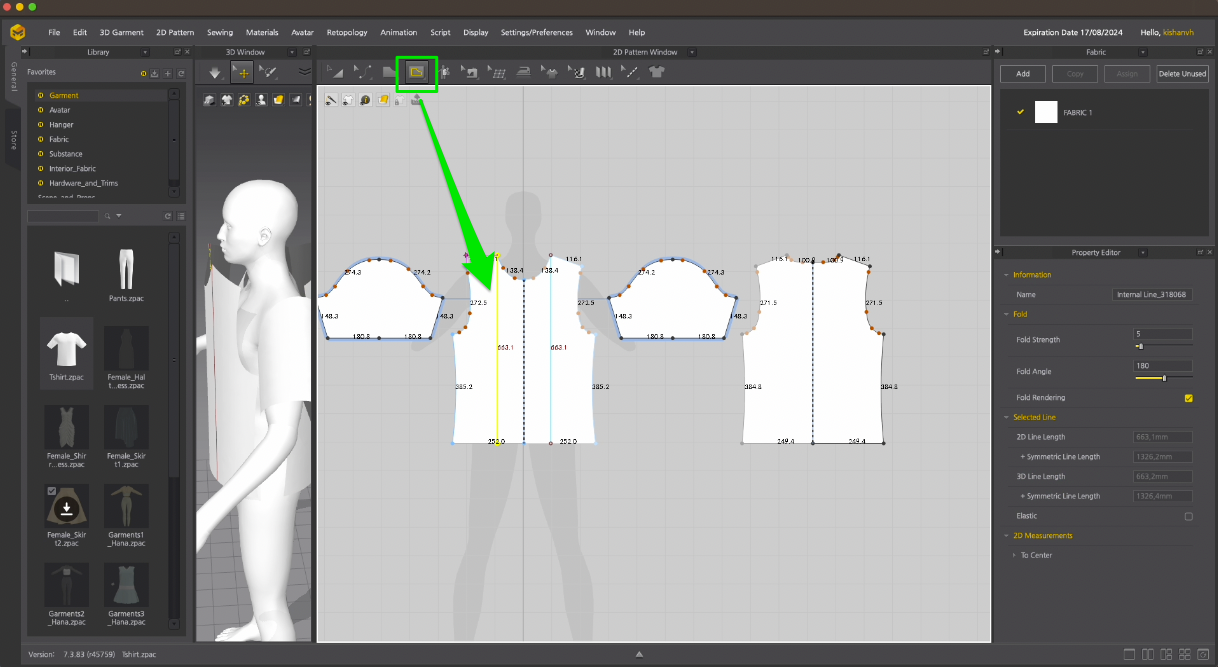
Task: Enable the Fold Rendering checkbox
Action: pyautogui.click(x=1188, y=398)
